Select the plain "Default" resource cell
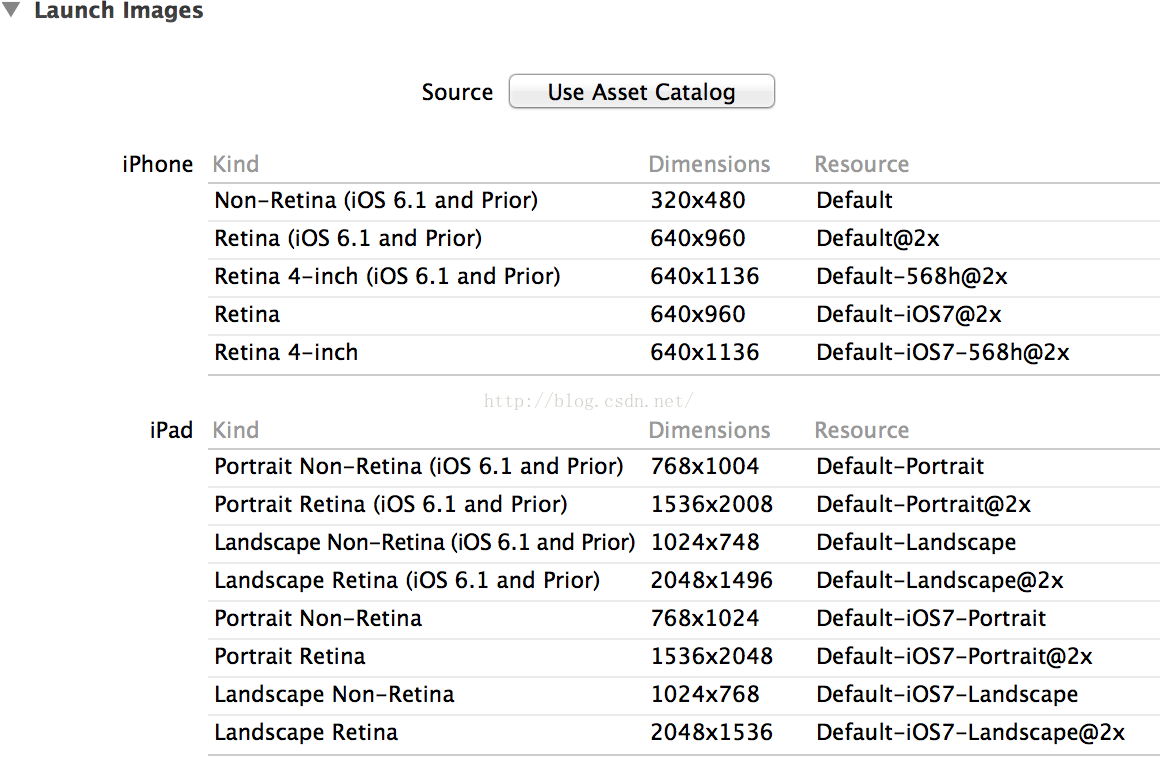The width and height of the screenshot is (1160, 780). [854, 201]
